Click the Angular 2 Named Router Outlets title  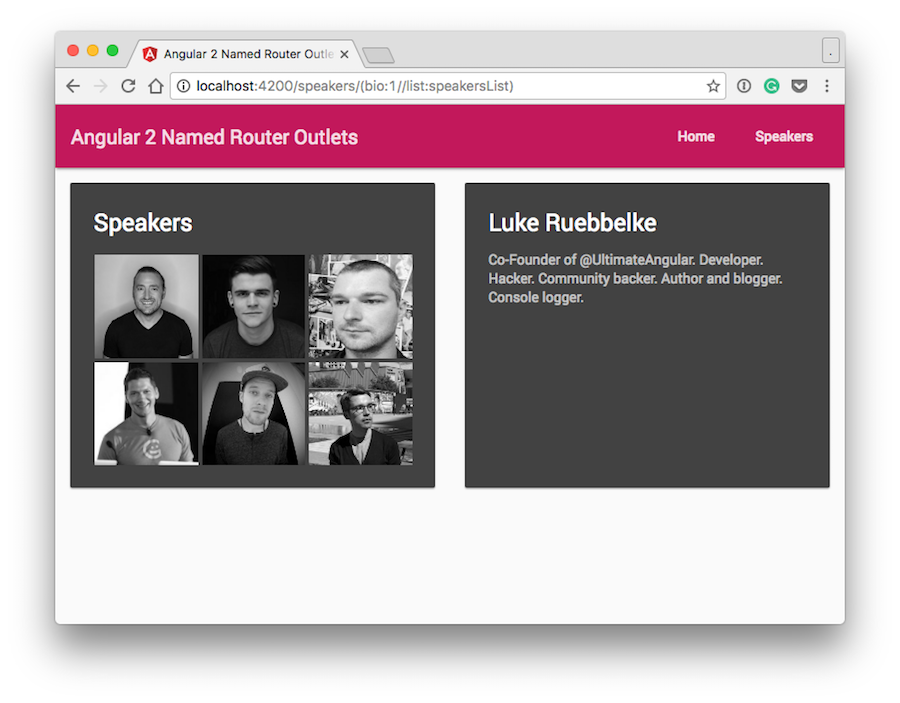point(214,137)
